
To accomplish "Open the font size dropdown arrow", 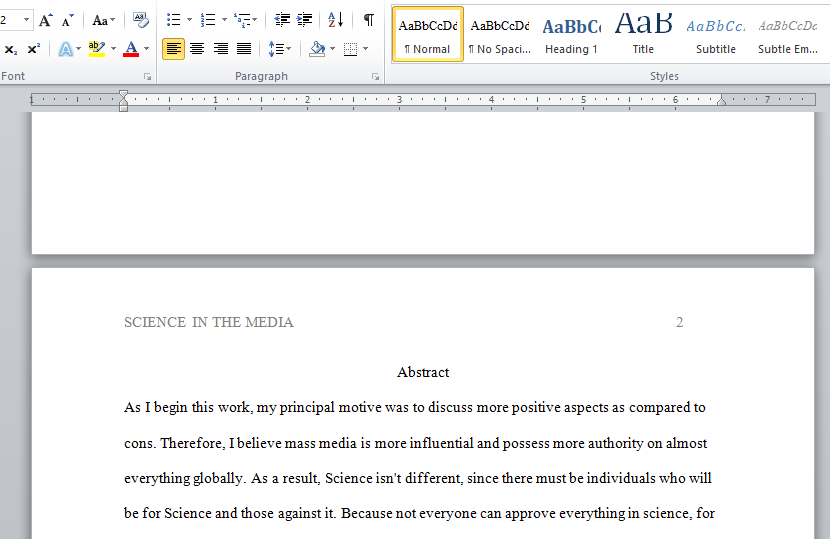I will (x=26, y=21).
